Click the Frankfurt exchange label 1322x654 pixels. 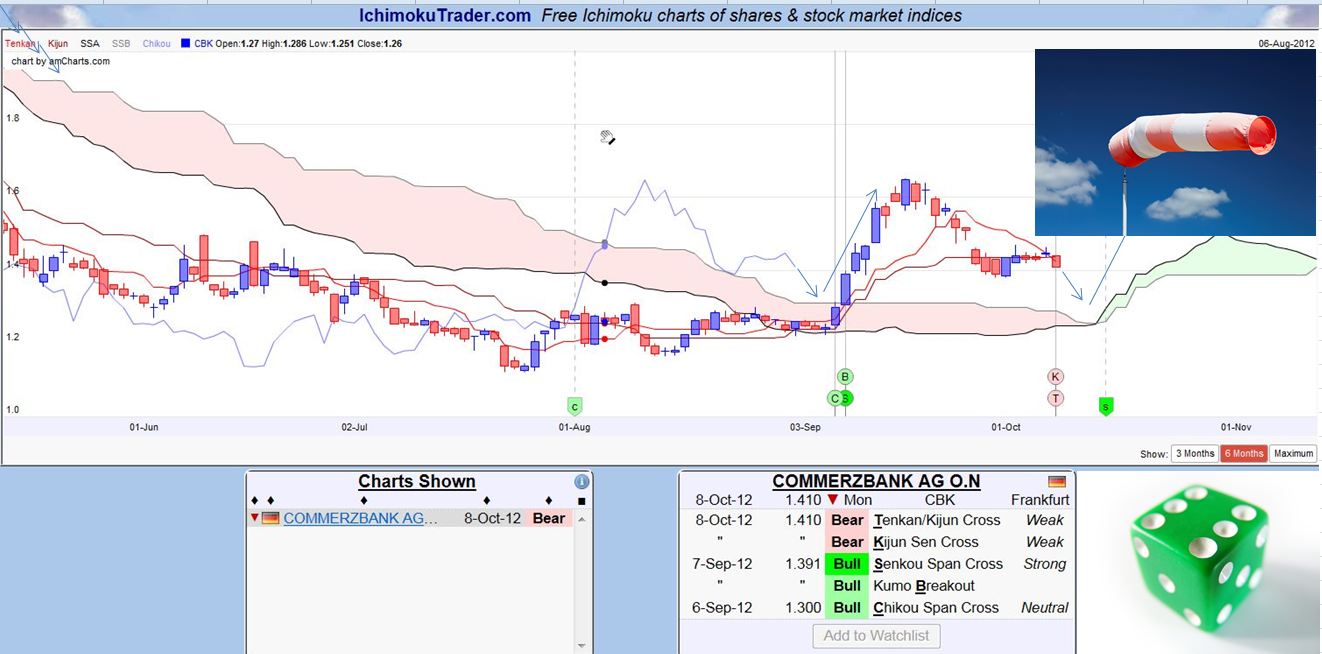[1040, 500]
